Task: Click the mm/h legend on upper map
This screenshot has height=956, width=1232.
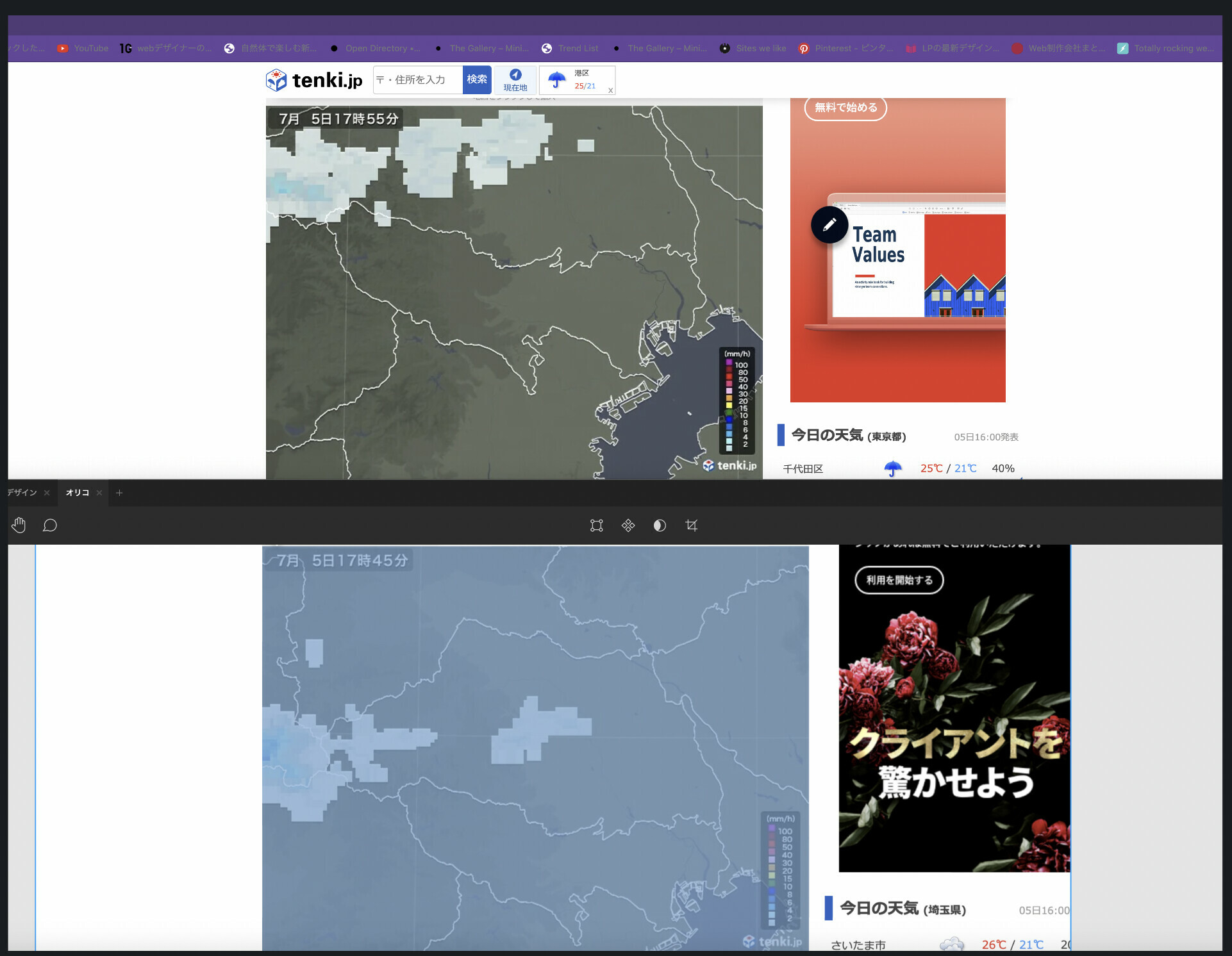Action: pos(737,401)
